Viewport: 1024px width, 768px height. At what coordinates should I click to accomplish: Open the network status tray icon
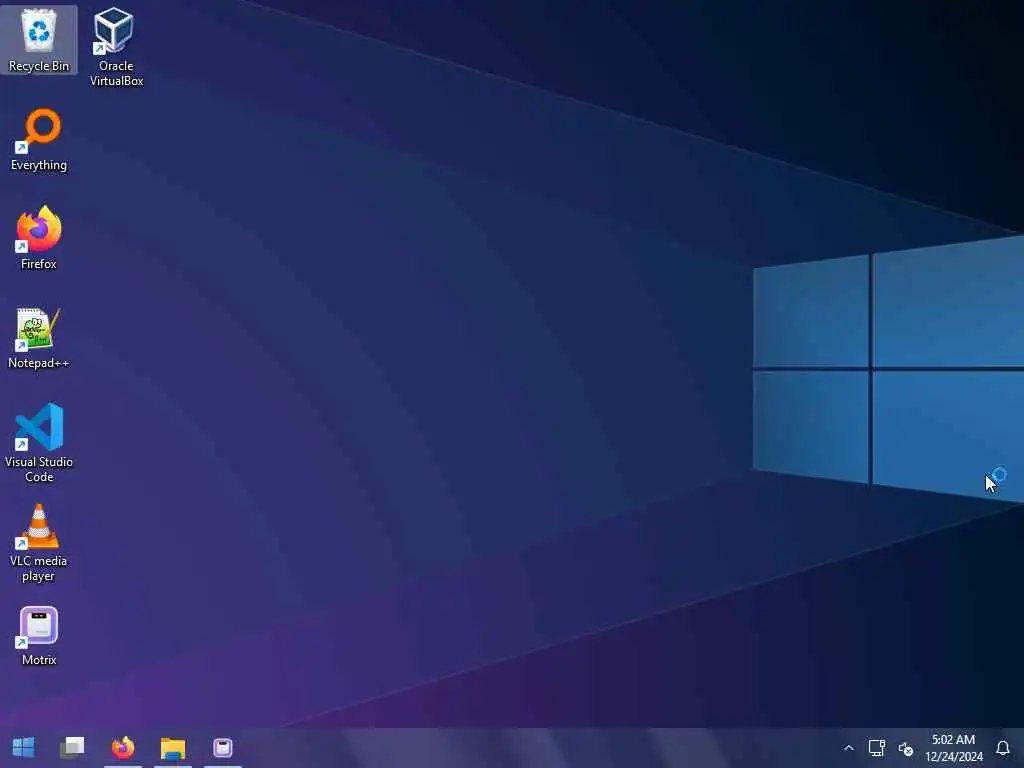pyautogui.click(x=876, y=748)
